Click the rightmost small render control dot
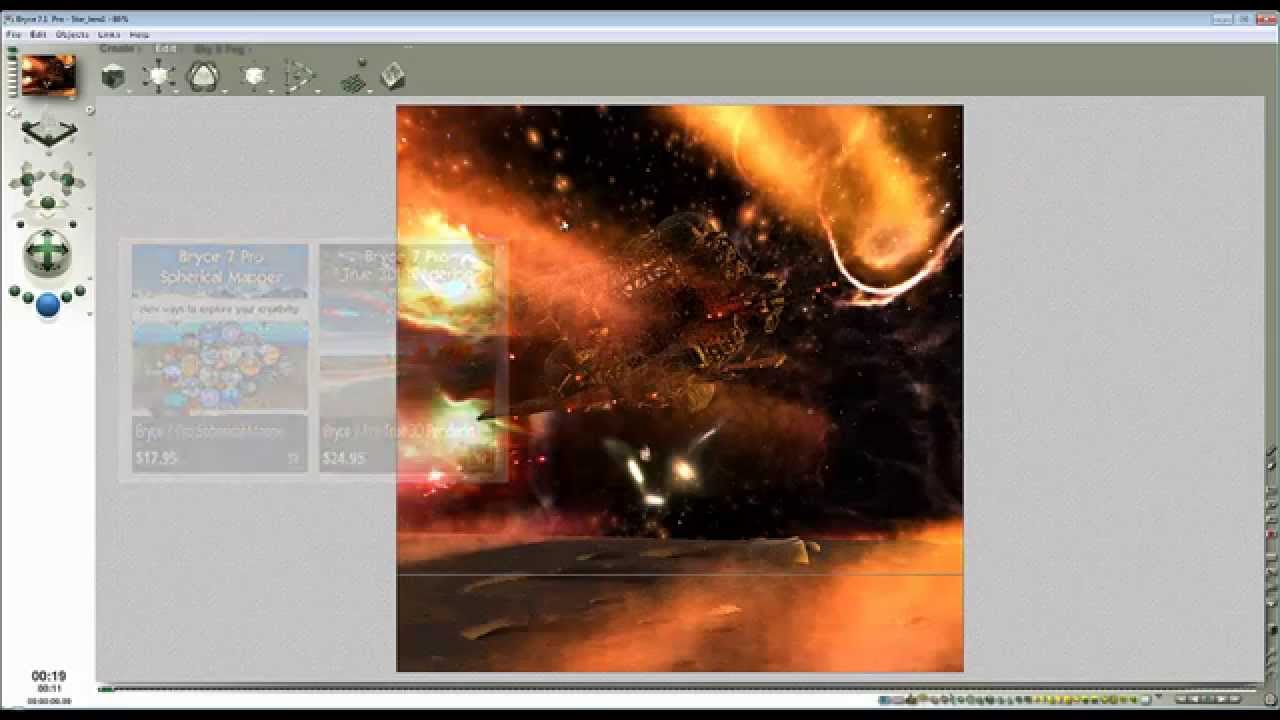This screenshot has width=1280, height=720. [80, 292]
